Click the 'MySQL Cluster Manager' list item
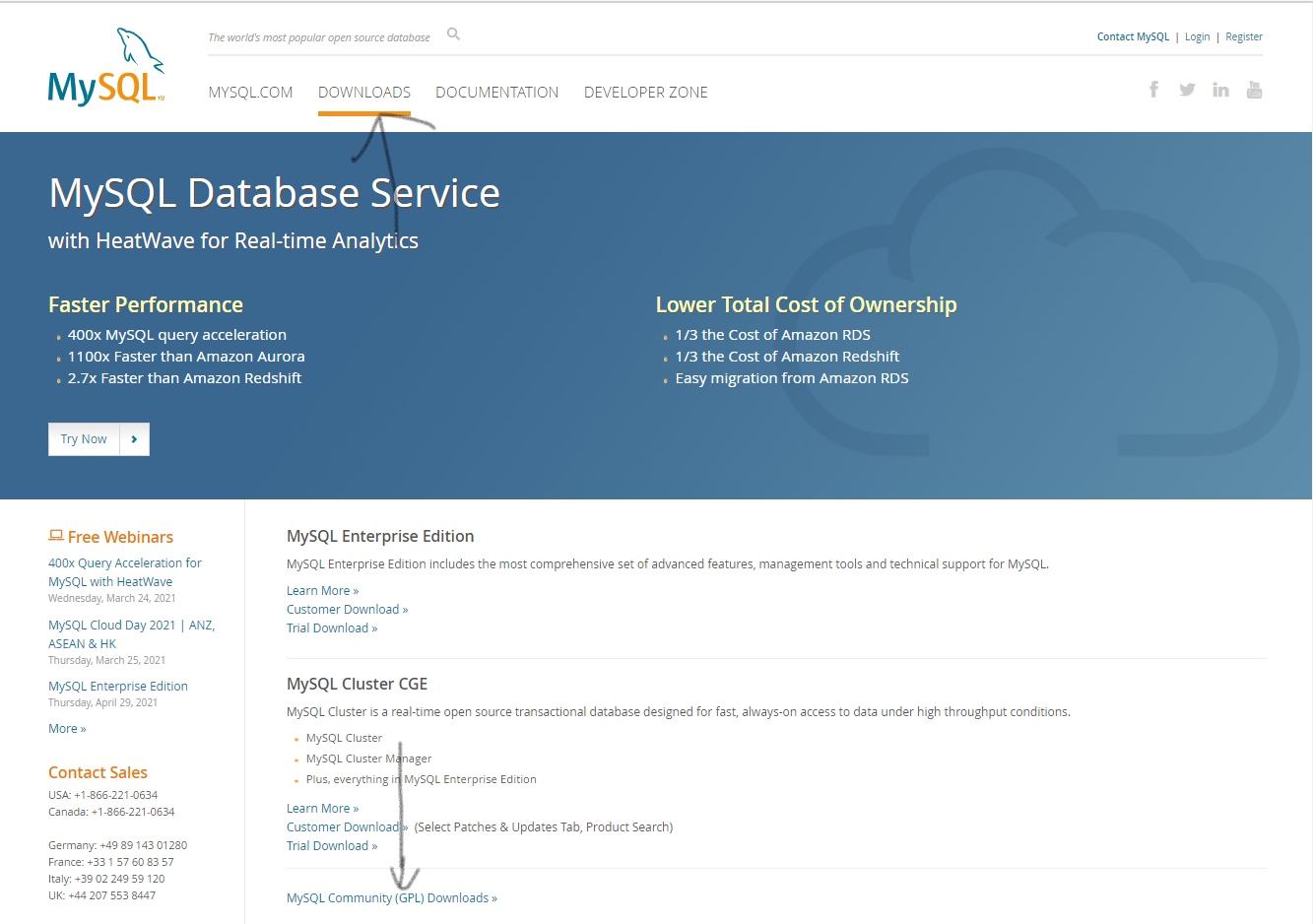 coord(368,759)
